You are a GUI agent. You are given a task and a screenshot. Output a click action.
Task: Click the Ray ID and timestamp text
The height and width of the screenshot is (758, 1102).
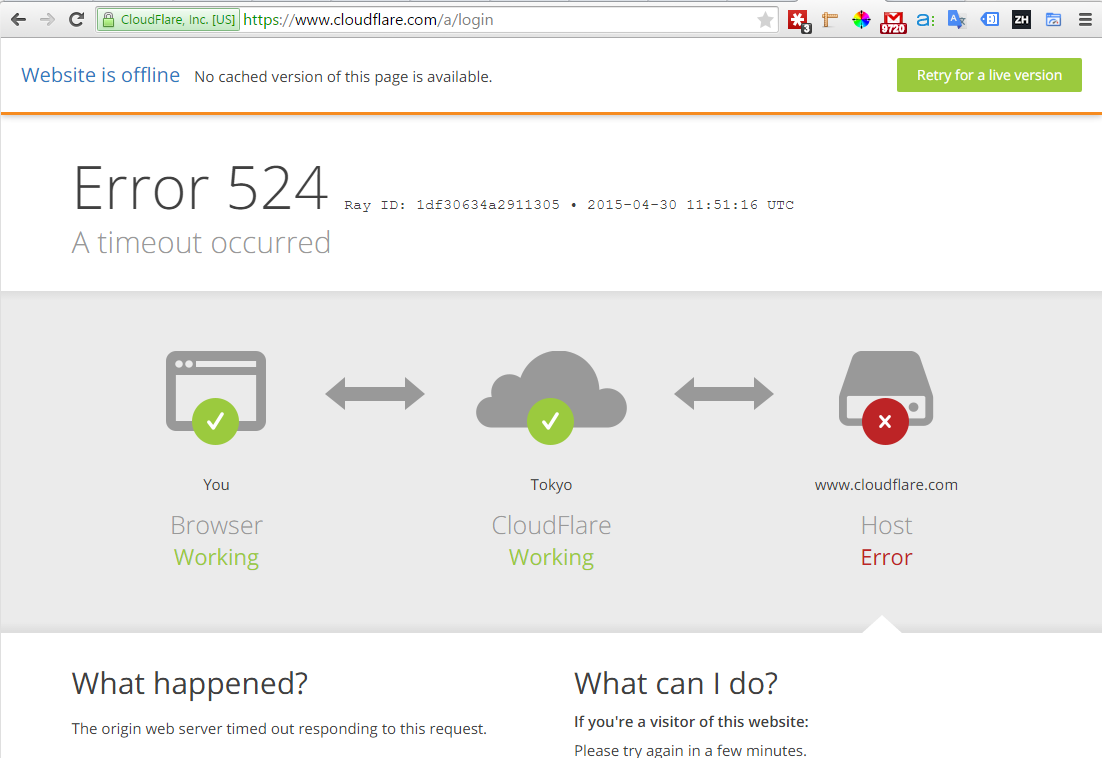(569, 205)
